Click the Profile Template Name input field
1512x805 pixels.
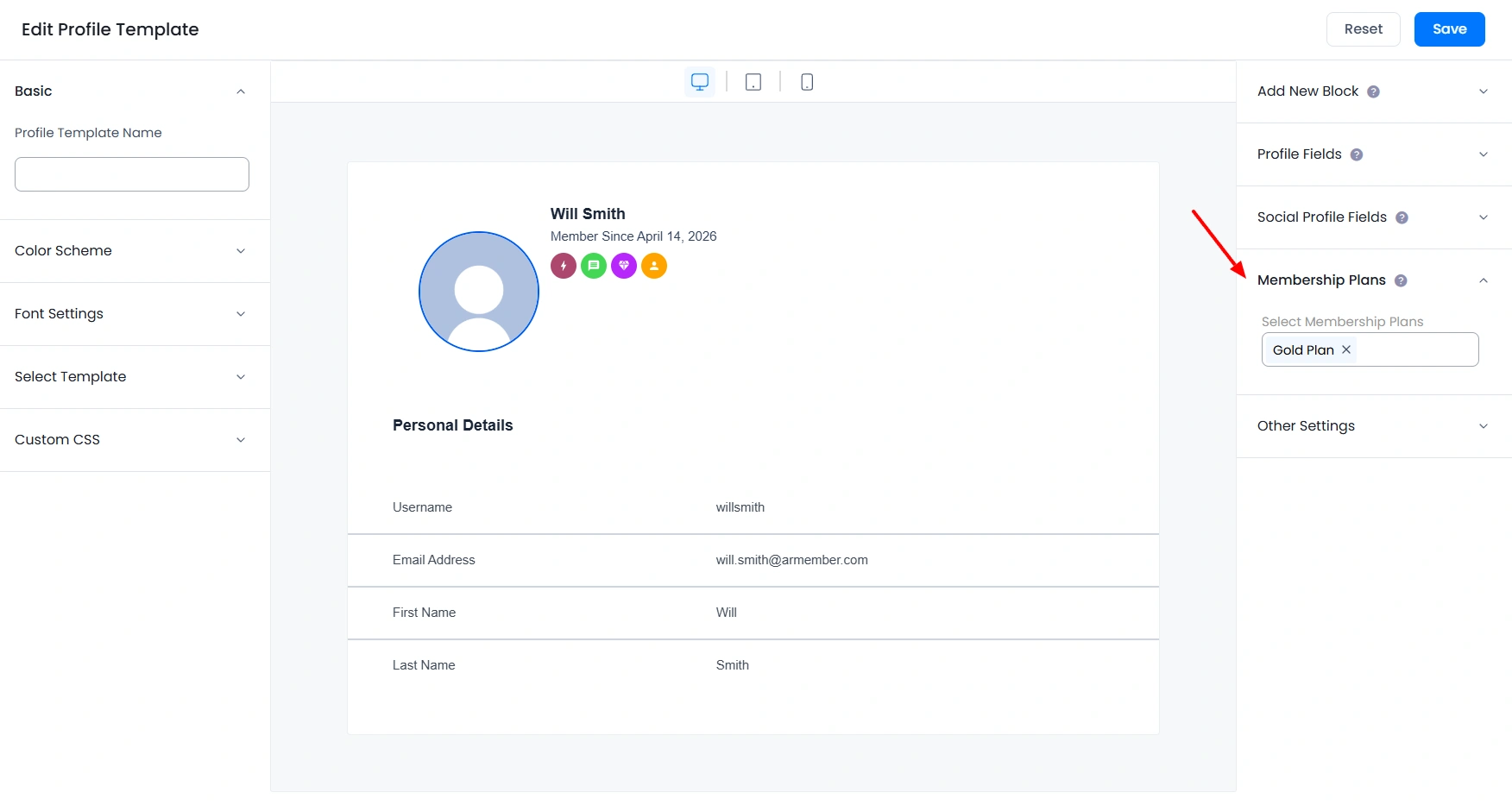[x=131, y=173]
